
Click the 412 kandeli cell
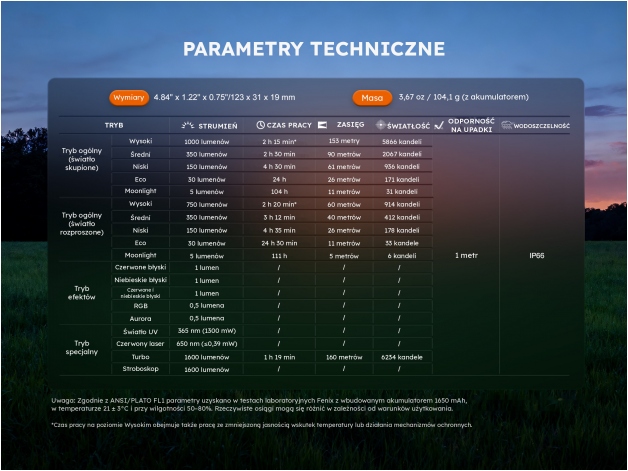click(x=402, y=217)
